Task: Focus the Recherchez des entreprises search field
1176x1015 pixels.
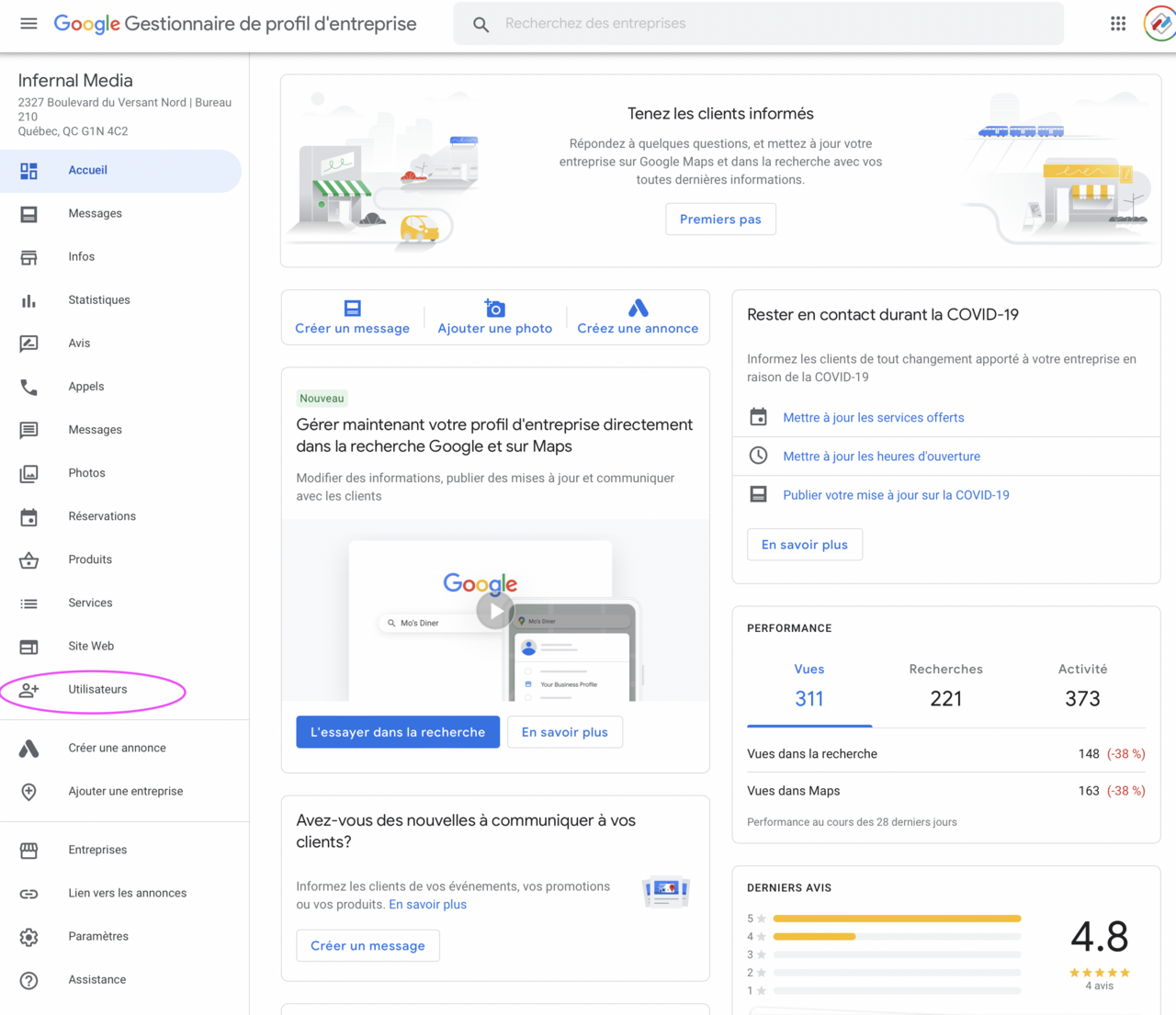Action: tap(759, 24)
